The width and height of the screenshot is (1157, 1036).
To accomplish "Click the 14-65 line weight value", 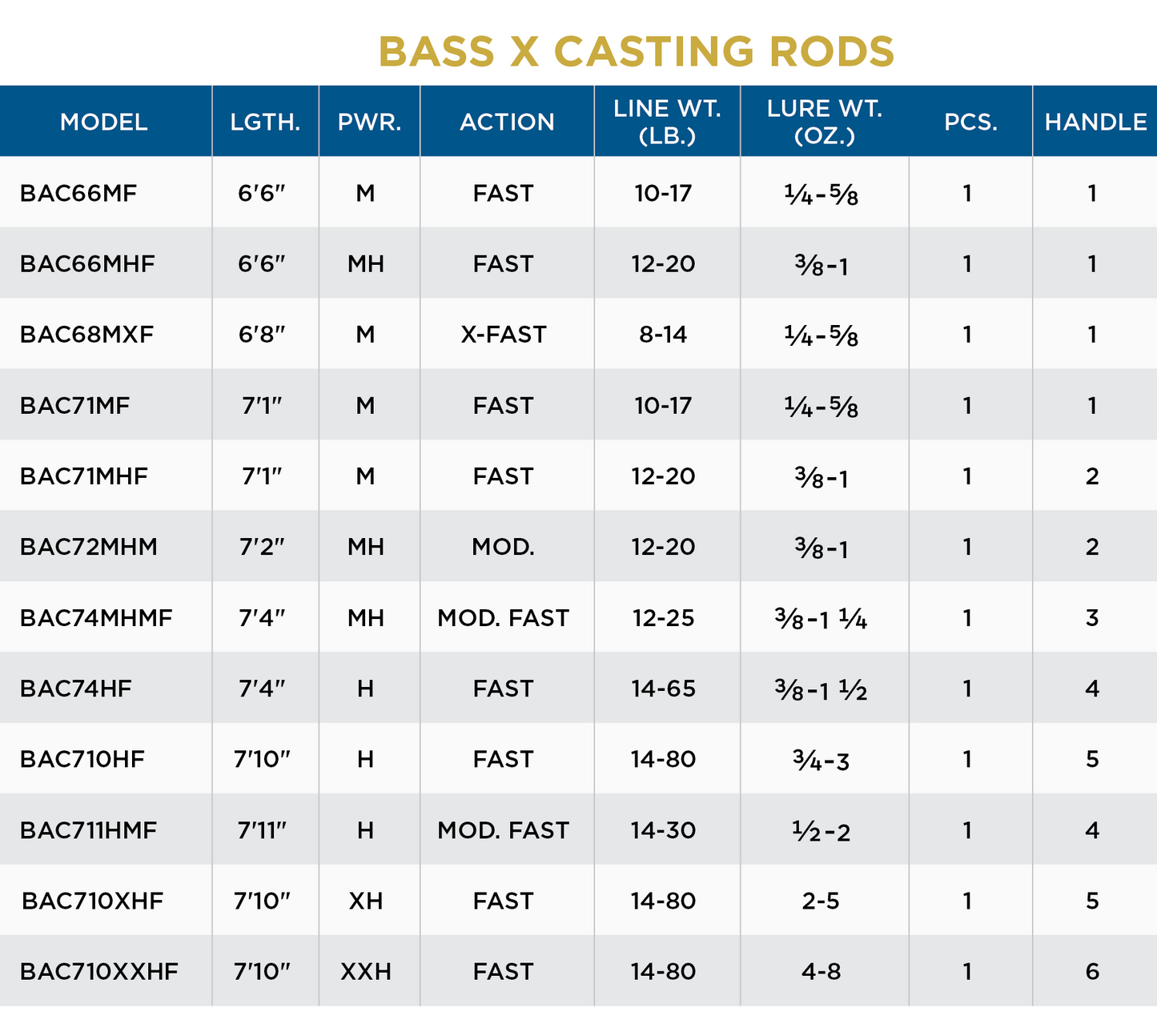I will coord(663,689).
